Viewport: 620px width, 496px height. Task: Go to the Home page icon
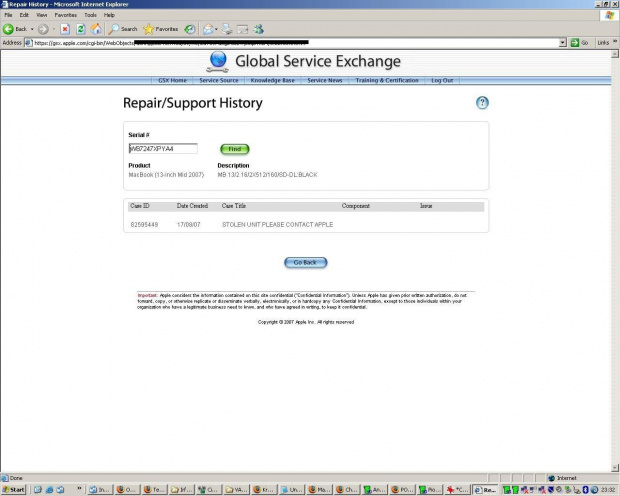tap(96, 29)
